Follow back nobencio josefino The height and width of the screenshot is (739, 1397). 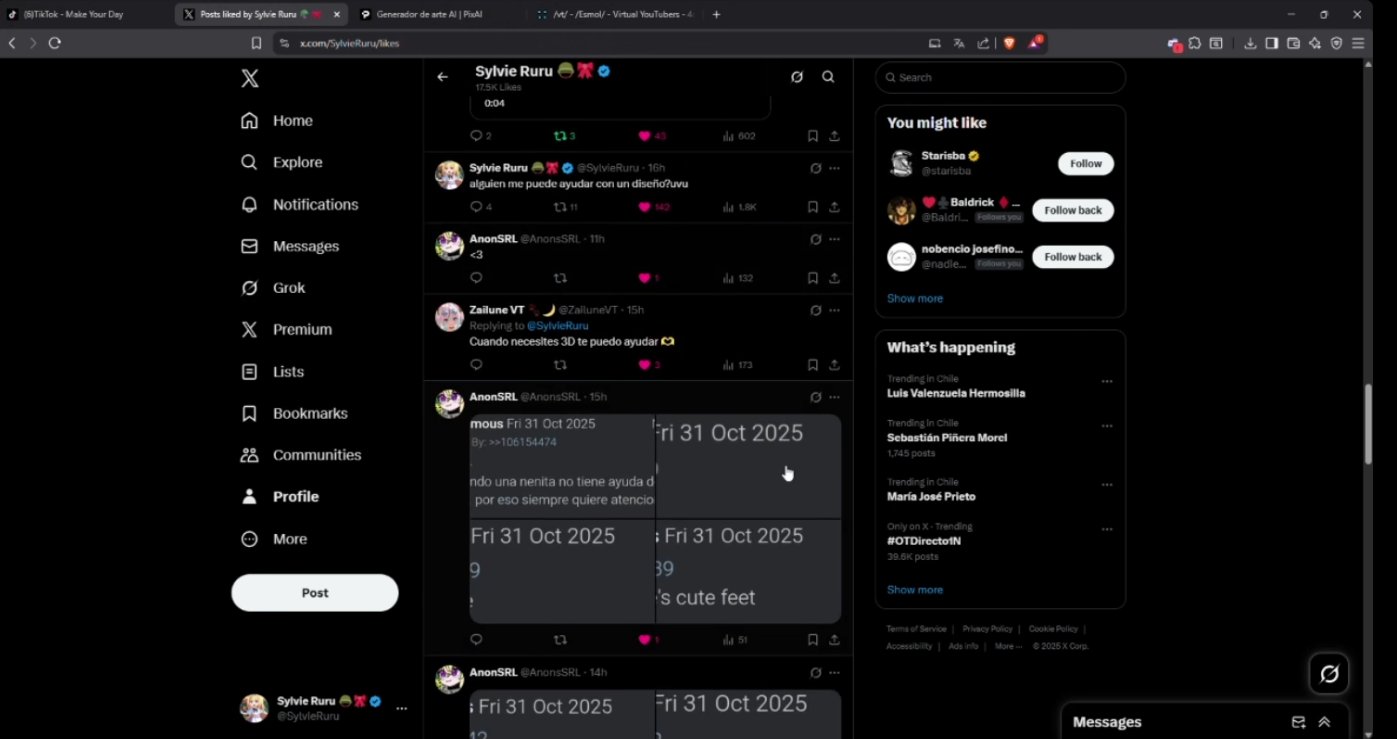[1073, 257]
